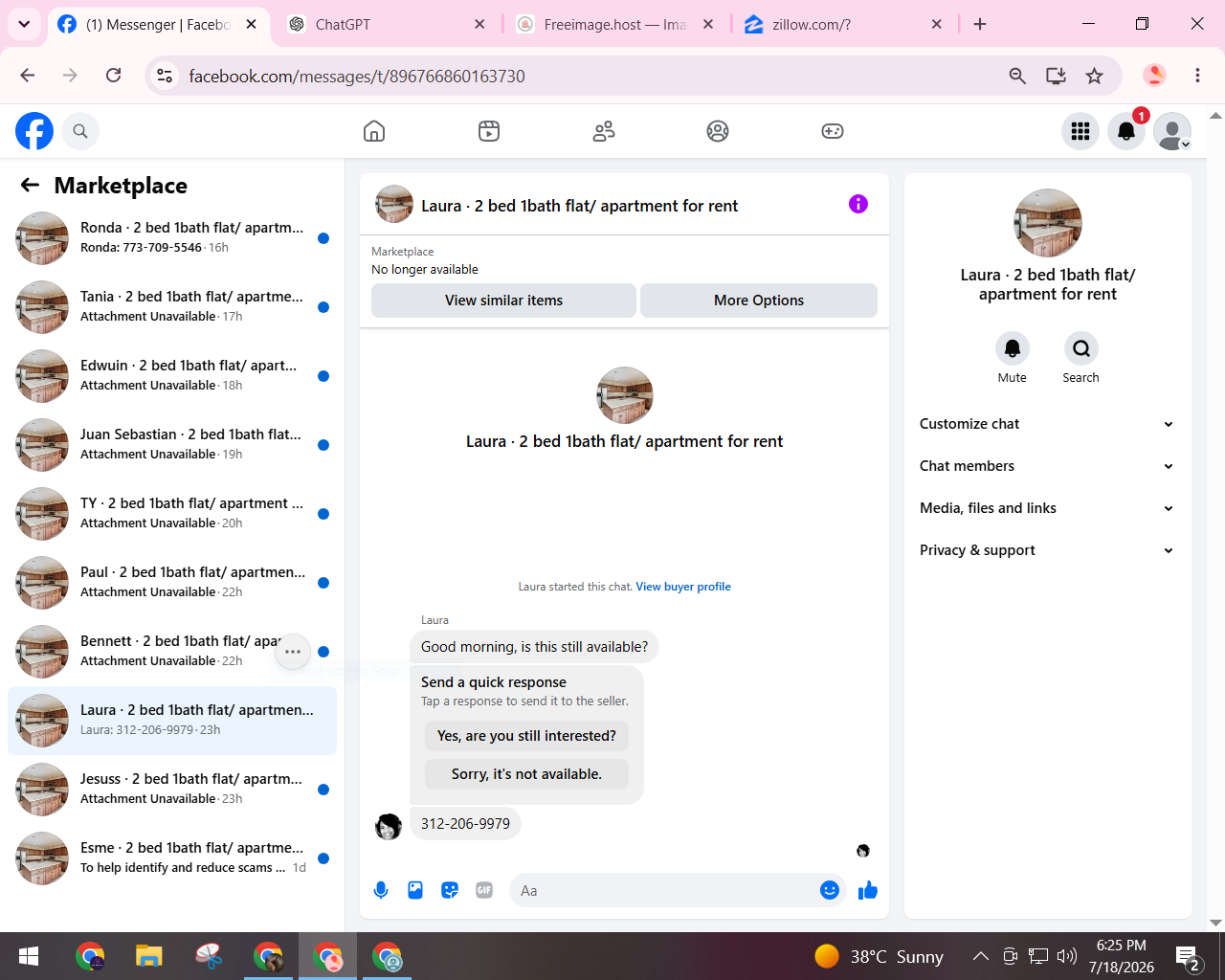Click install app icon in address bar
The width and height of the screenshot is (1225, 980).
[x=1056, y=76]
